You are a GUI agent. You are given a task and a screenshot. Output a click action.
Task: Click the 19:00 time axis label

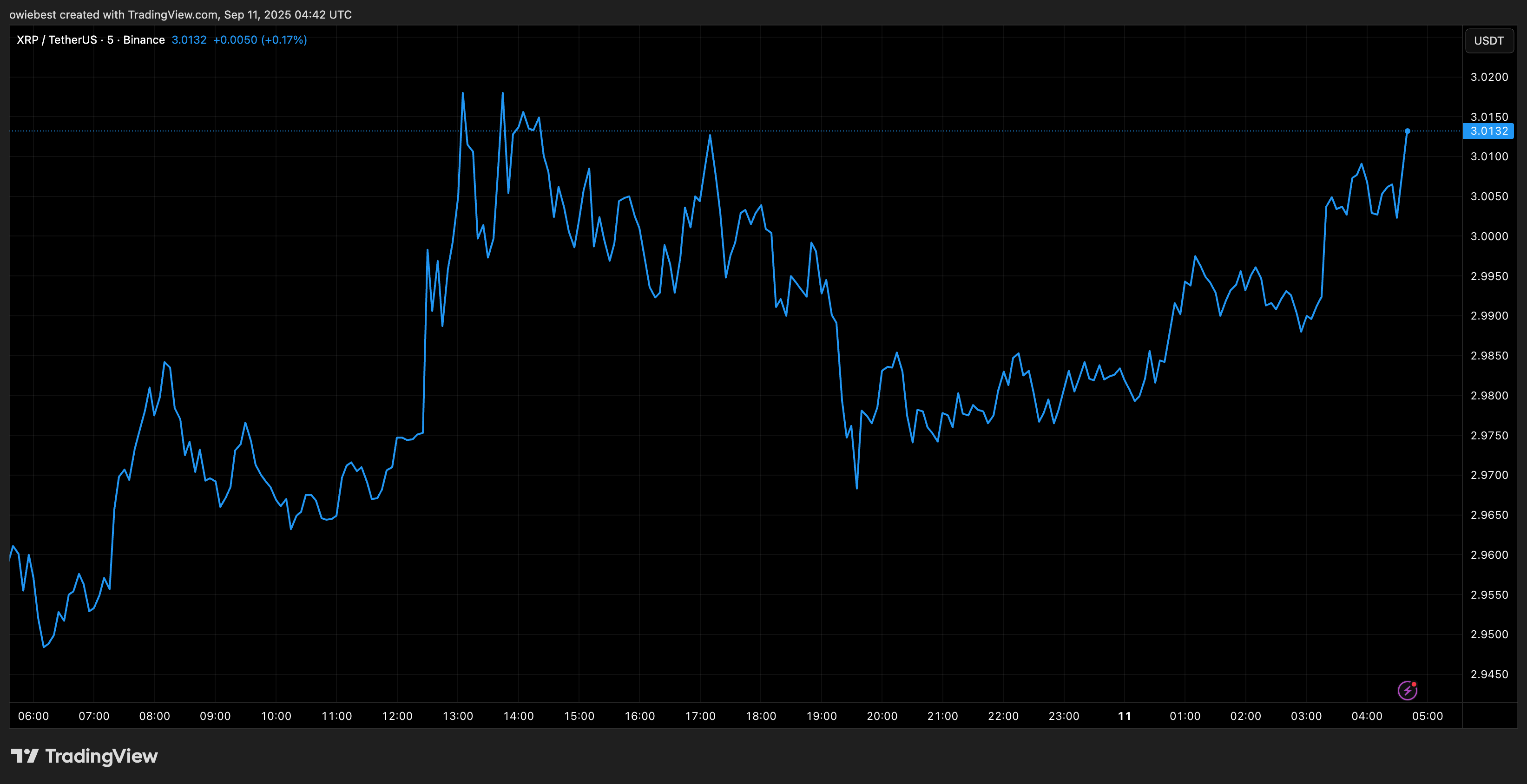pos(822,716)
